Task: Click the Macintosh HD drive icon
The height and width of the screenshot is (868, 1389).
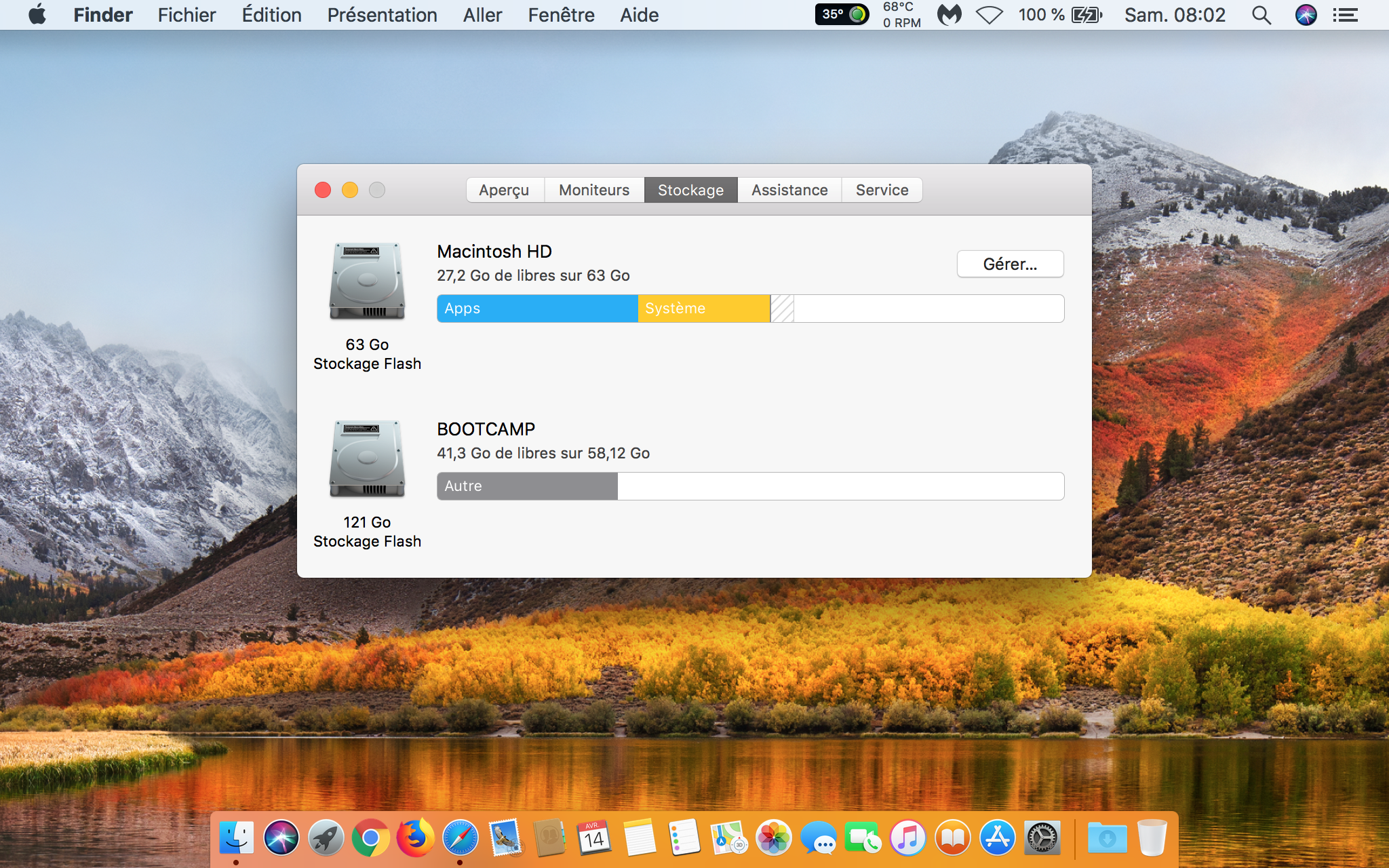Action: click(x=367, y=281)
